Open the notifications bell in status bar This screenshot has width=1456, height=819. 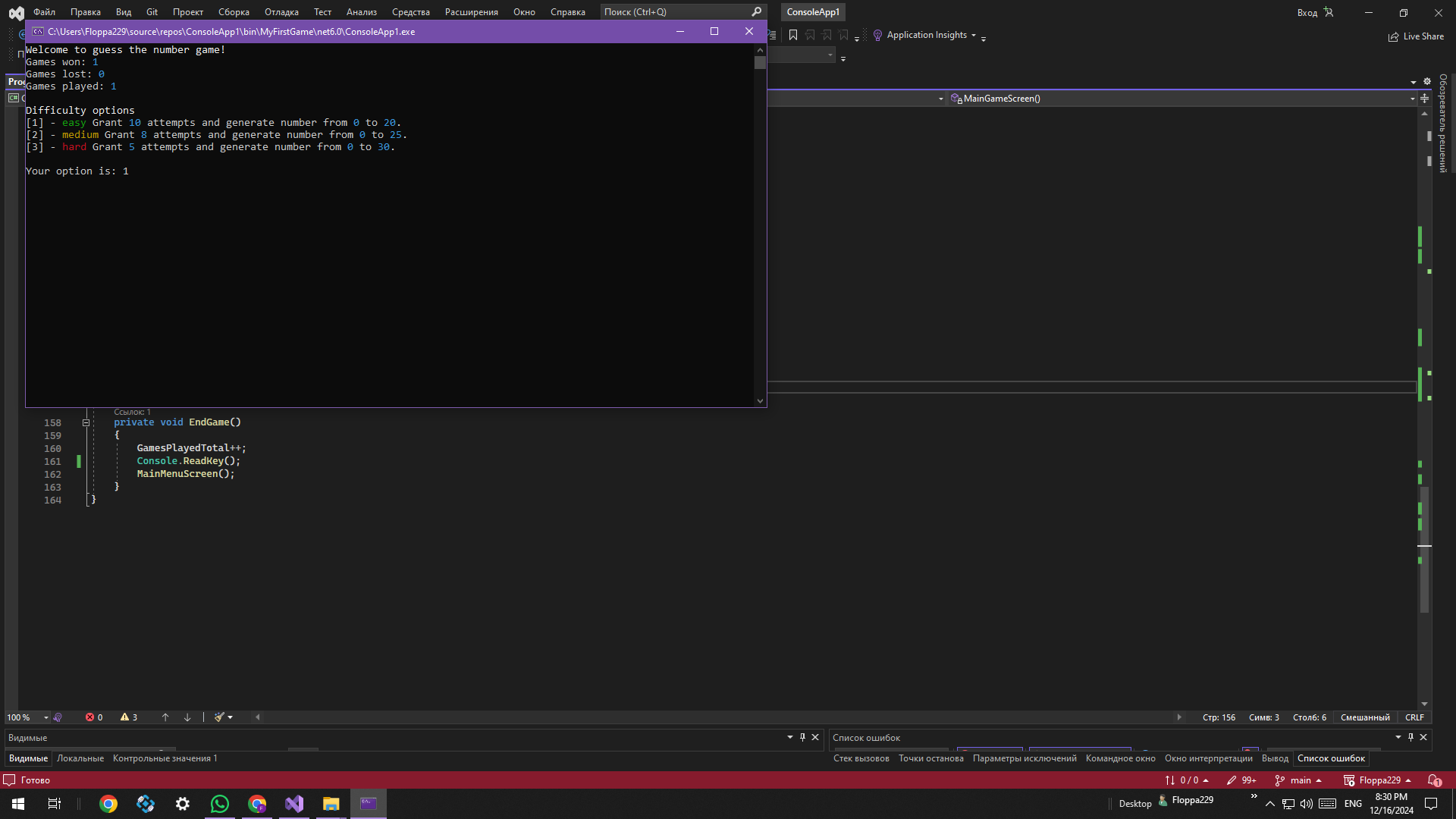(x=1434, y=780)
